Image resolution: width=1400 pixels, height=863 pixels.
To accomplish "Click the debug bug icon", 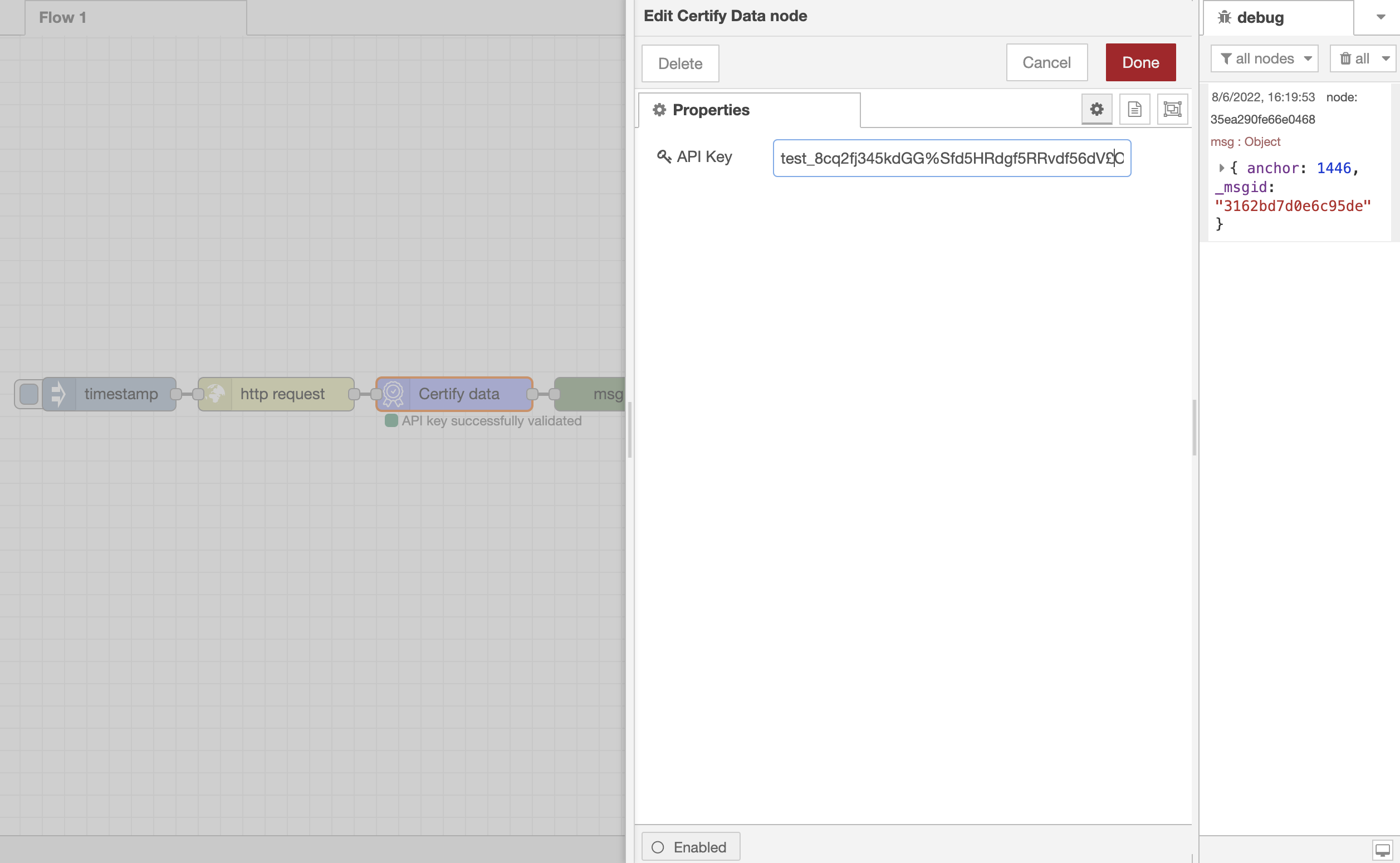I will coord(1224,18).
